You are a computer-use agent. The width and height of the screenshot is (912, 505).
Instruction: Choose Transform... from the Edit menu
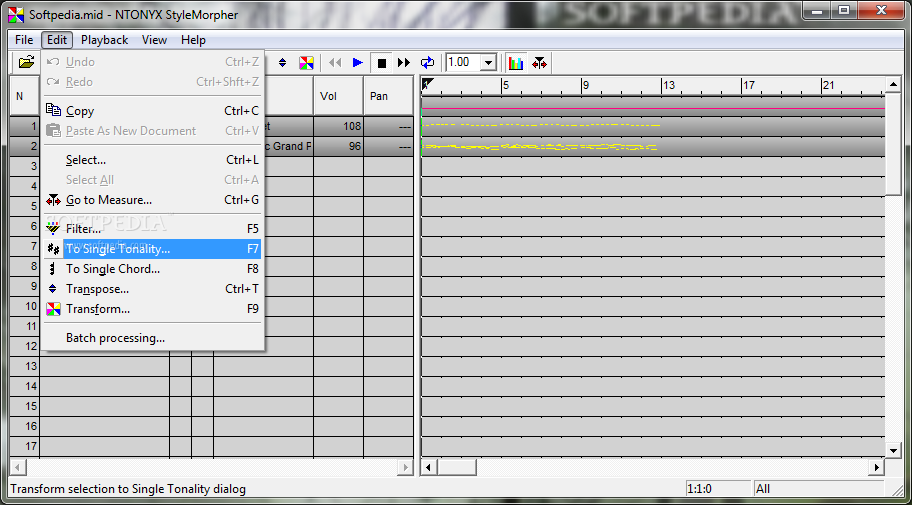tap(152, 309)
